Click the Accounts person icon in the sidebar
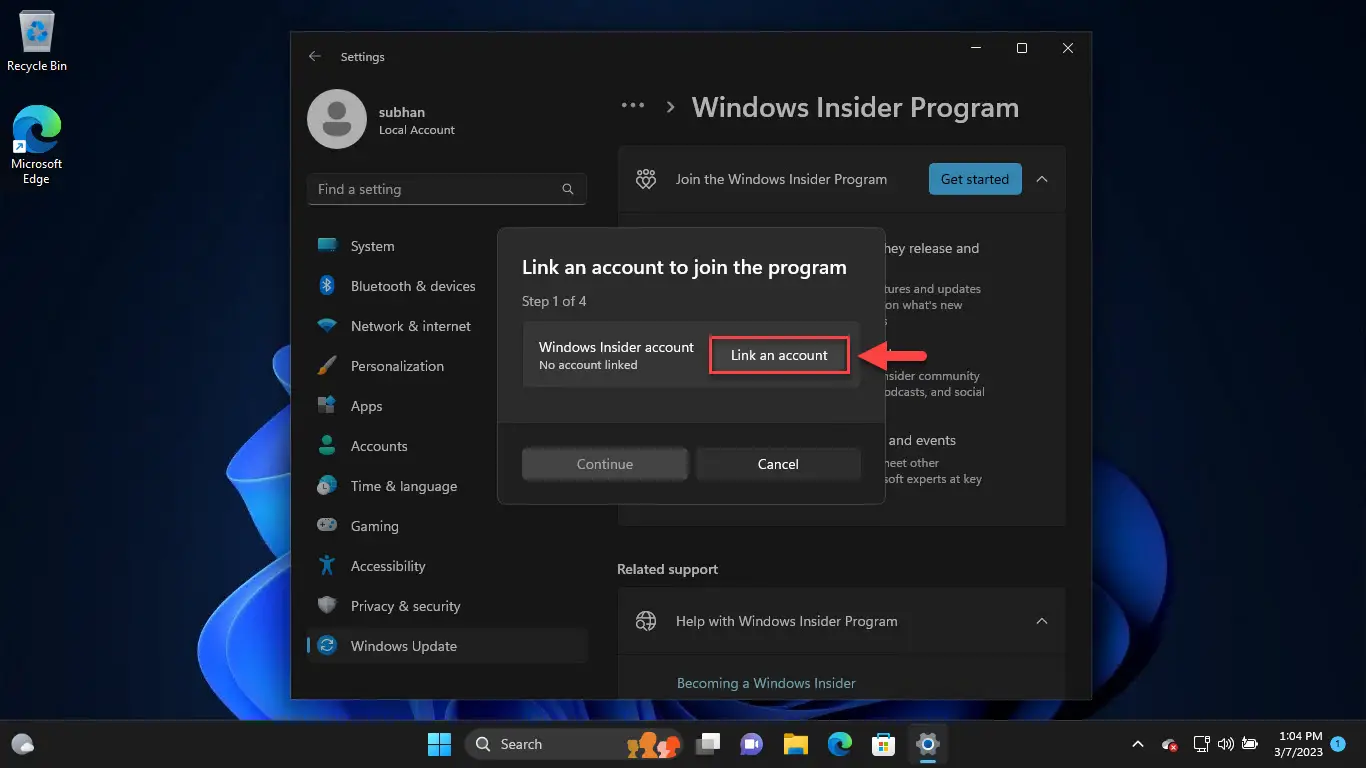This screenshot has height=768, width=1366. pos(327,446)
